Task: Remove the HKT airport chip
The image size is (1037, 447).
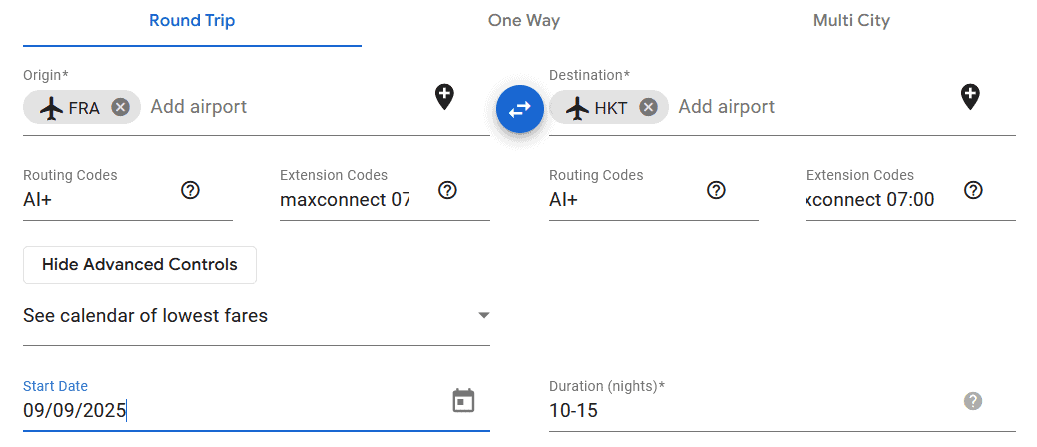Action: pyautogui.click(x=648, y=108)
